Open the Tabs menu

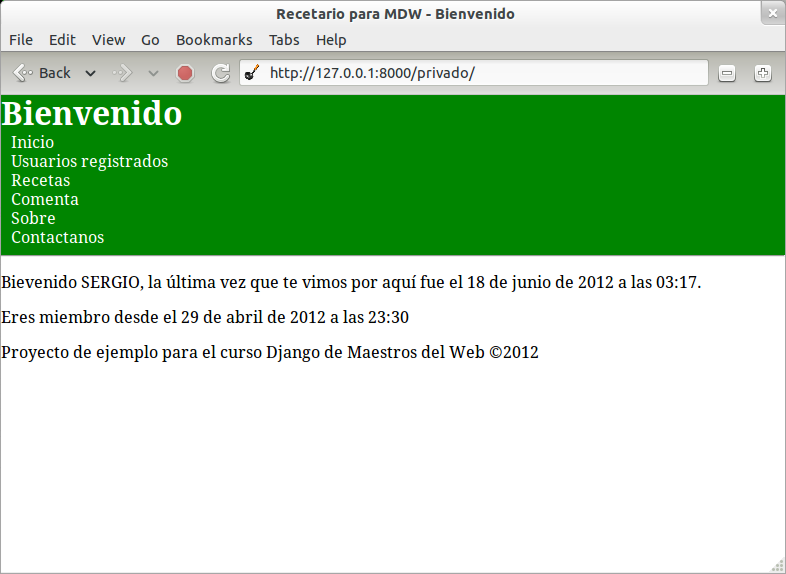tap(284, 40)
